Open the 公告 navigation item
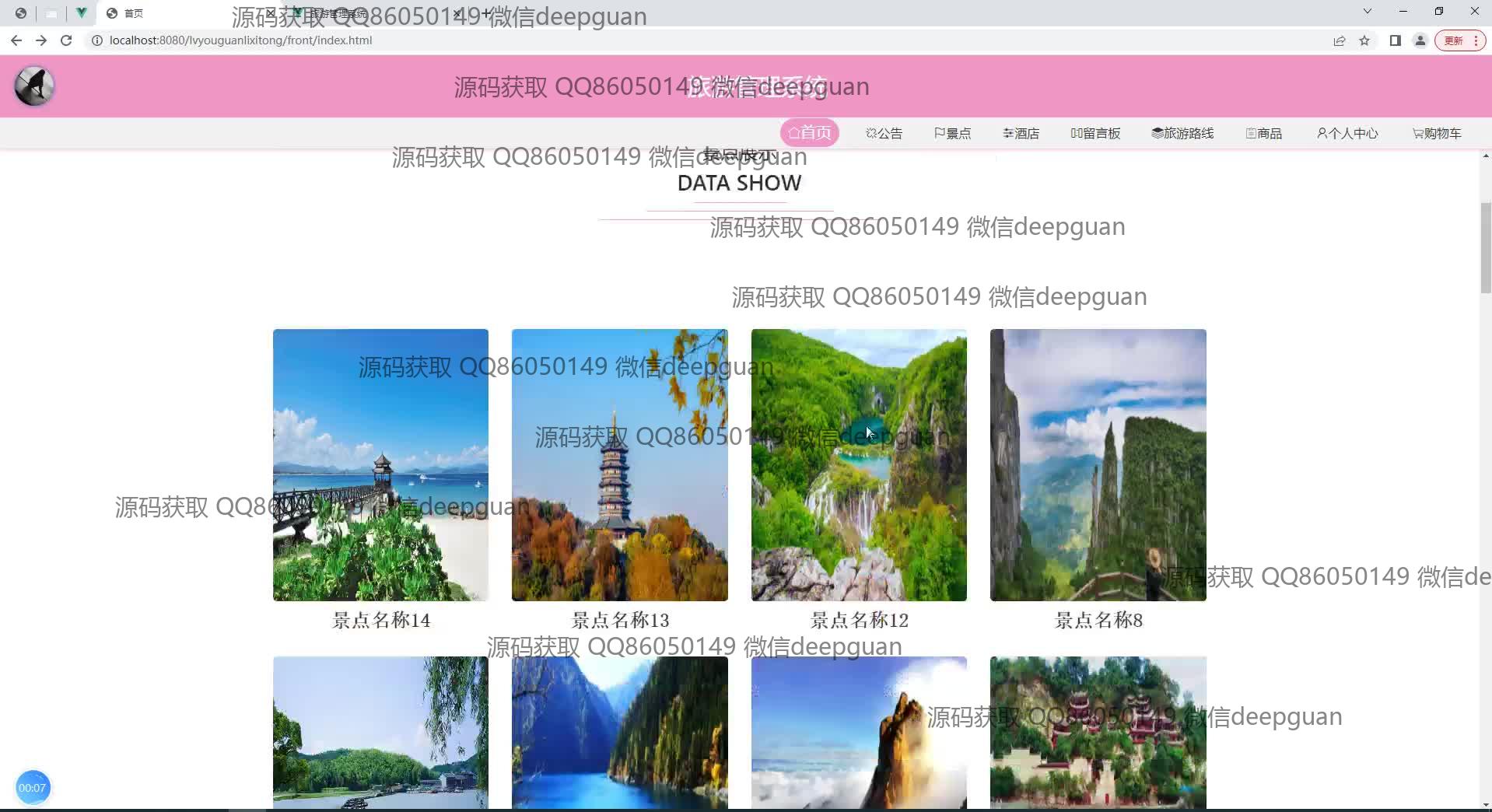Image resolution: width=1492 pixels, height=812 pixels. [884, 133]
